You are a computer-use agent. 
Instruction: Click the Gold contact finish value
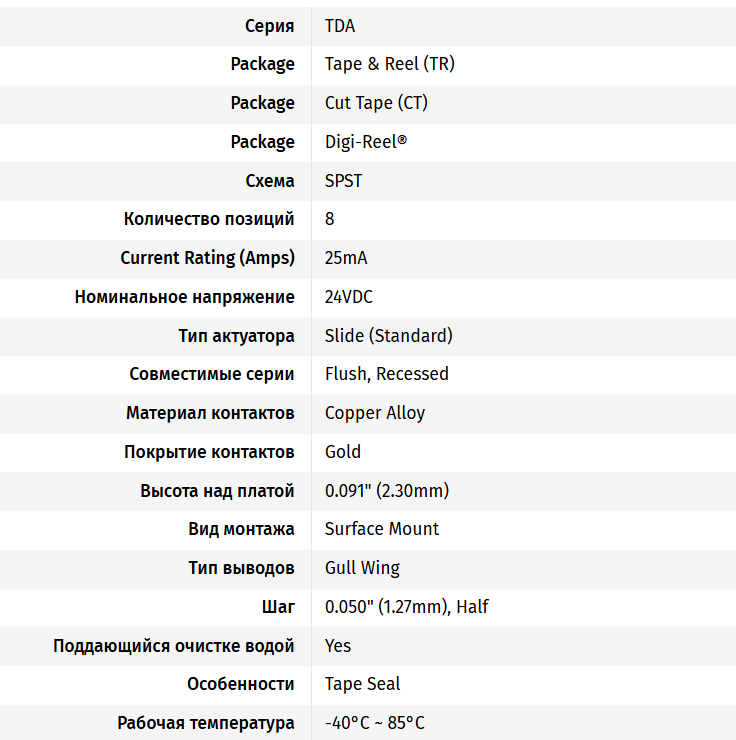[343, 452]
